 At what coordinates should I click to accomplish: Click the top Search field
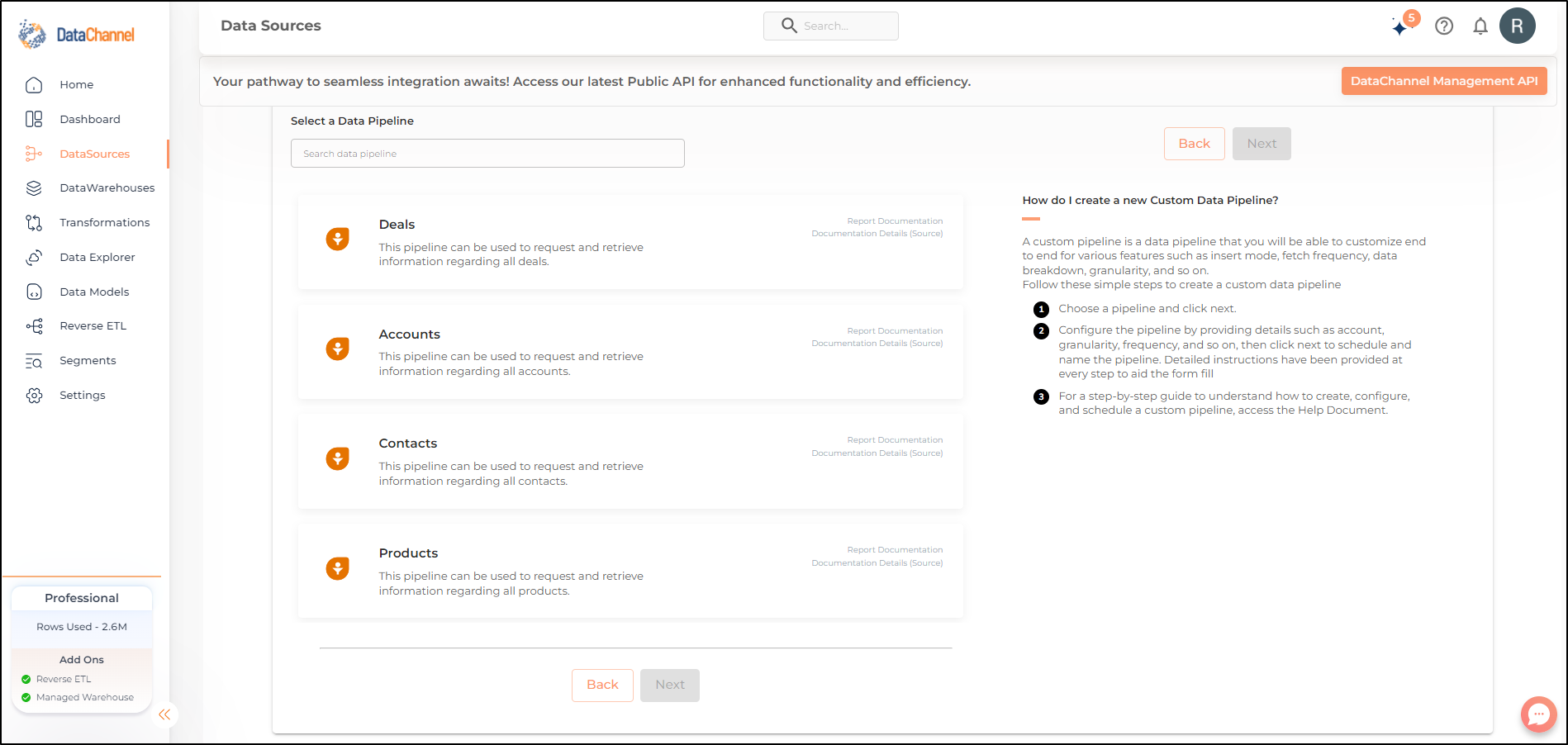(x=831, y=26)
